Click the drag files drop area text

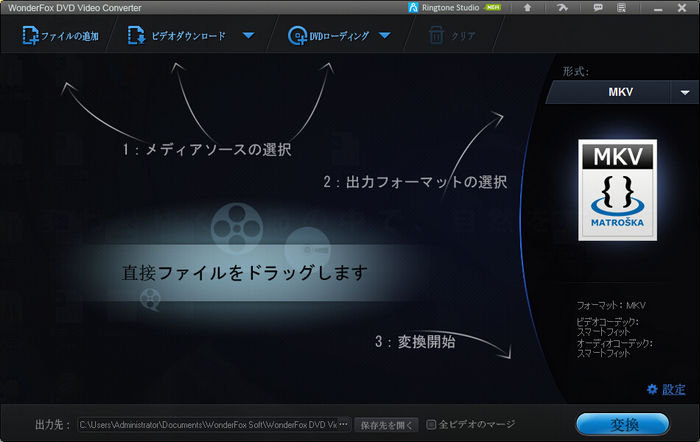tap(245, 272)
